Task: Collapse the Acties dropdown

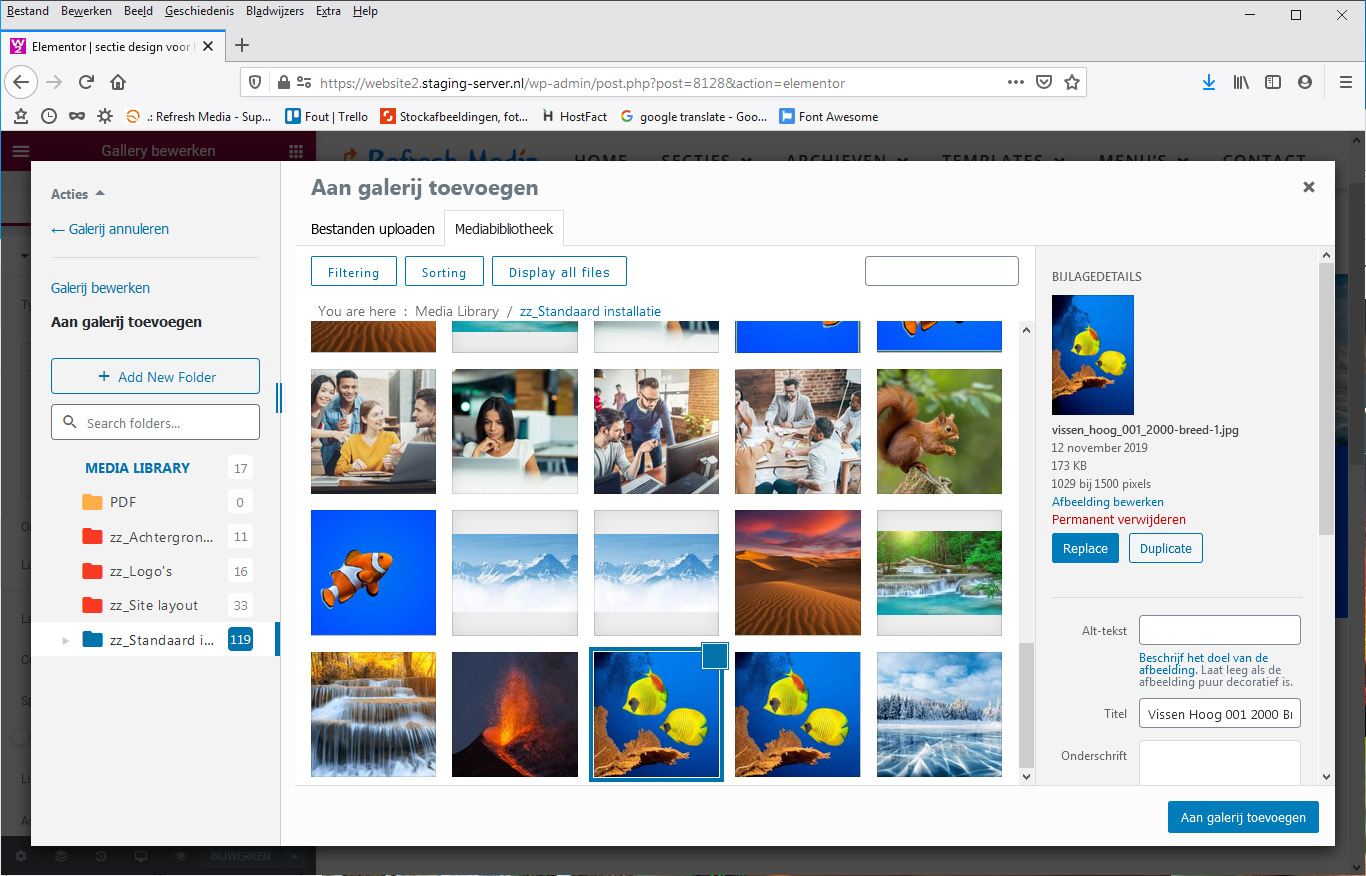Action: tap(77, 194)
